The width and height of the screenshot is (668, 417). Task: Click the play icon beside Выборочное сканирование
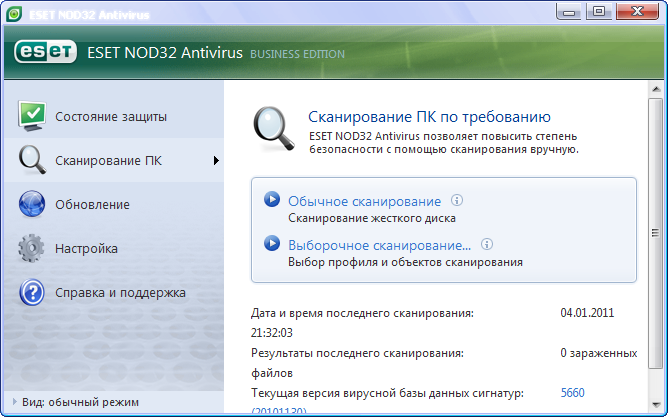pos(272,243)
